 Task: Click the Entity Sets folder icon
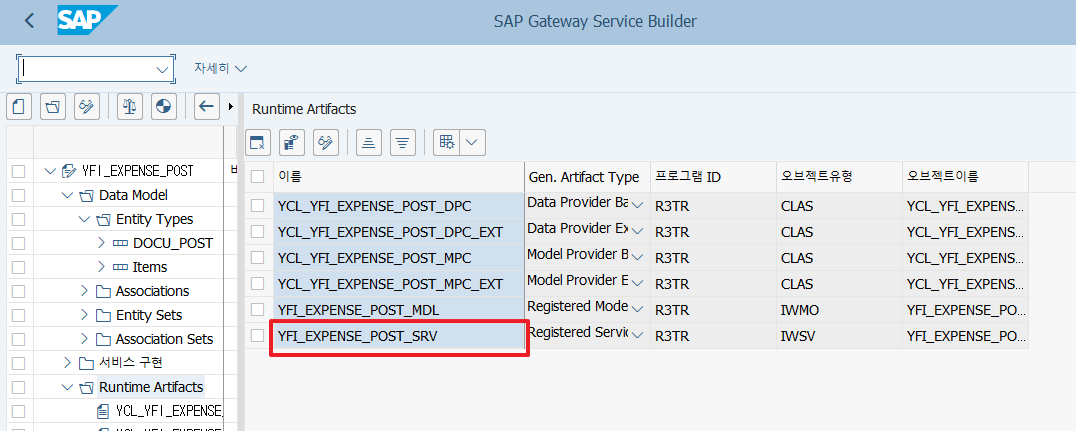pos(103,316)
